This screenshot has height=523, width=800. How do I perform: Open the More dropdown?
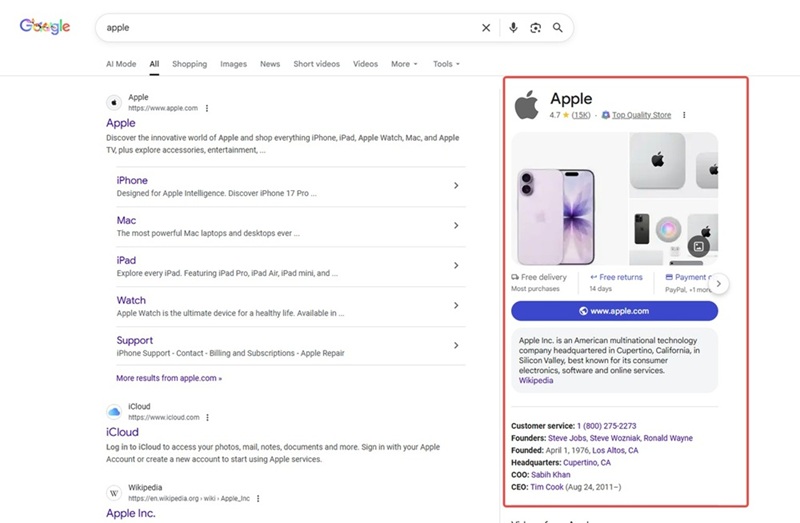point(404,64)
